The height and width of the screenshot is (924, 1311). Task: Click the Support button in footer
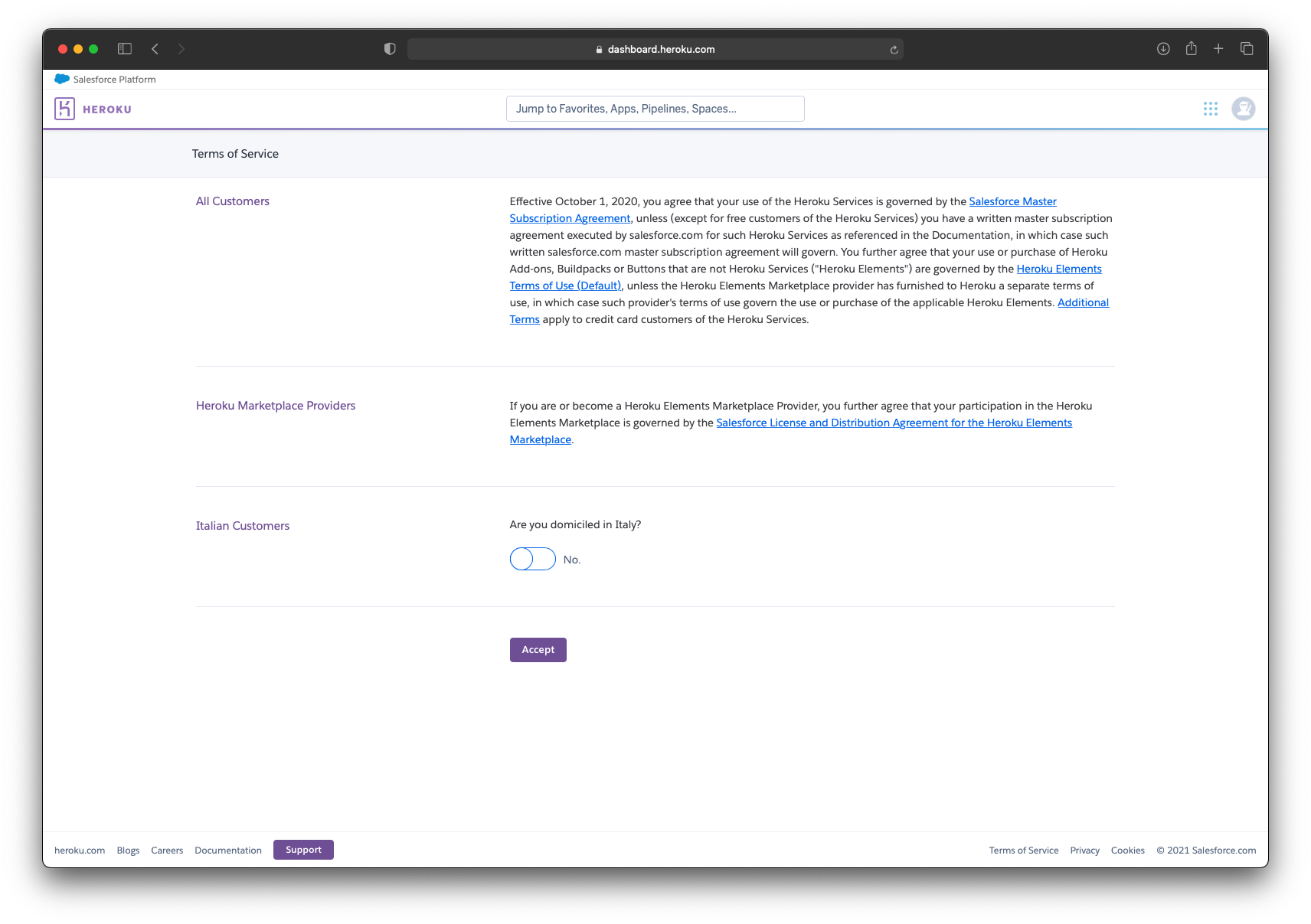point(303,850)
